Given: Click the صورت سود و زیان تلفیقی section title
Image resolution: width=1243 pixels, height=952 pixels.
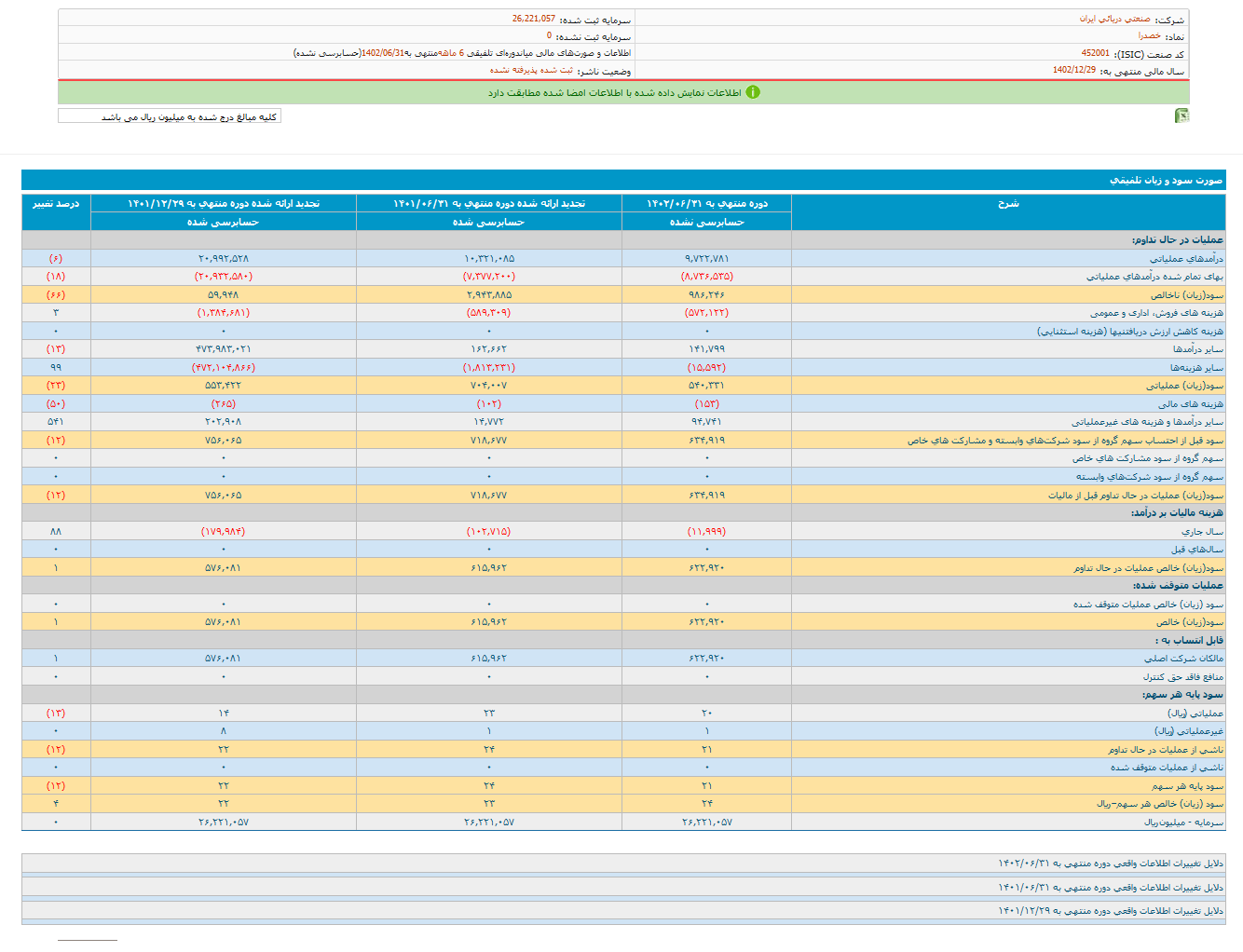Looking at the screenshot, I should tap(1166, 180).
